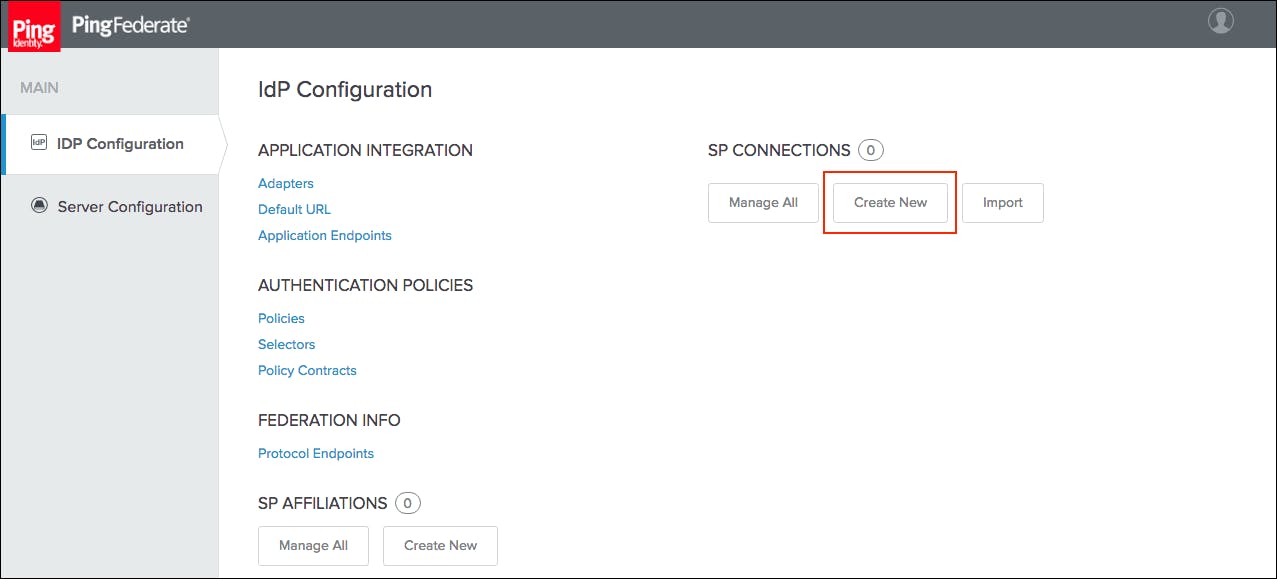This screenshot has width=1277, height=579.
Task: Click Manage All under SP Connections
Action: point(763,203)
